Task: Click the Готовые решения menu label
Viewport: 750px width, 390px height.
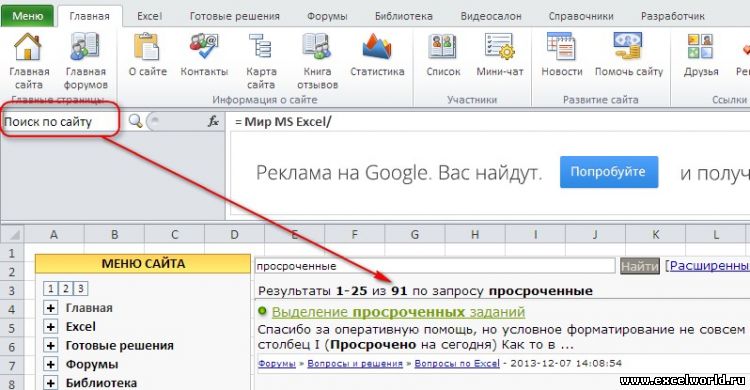Action: [120, 345]
